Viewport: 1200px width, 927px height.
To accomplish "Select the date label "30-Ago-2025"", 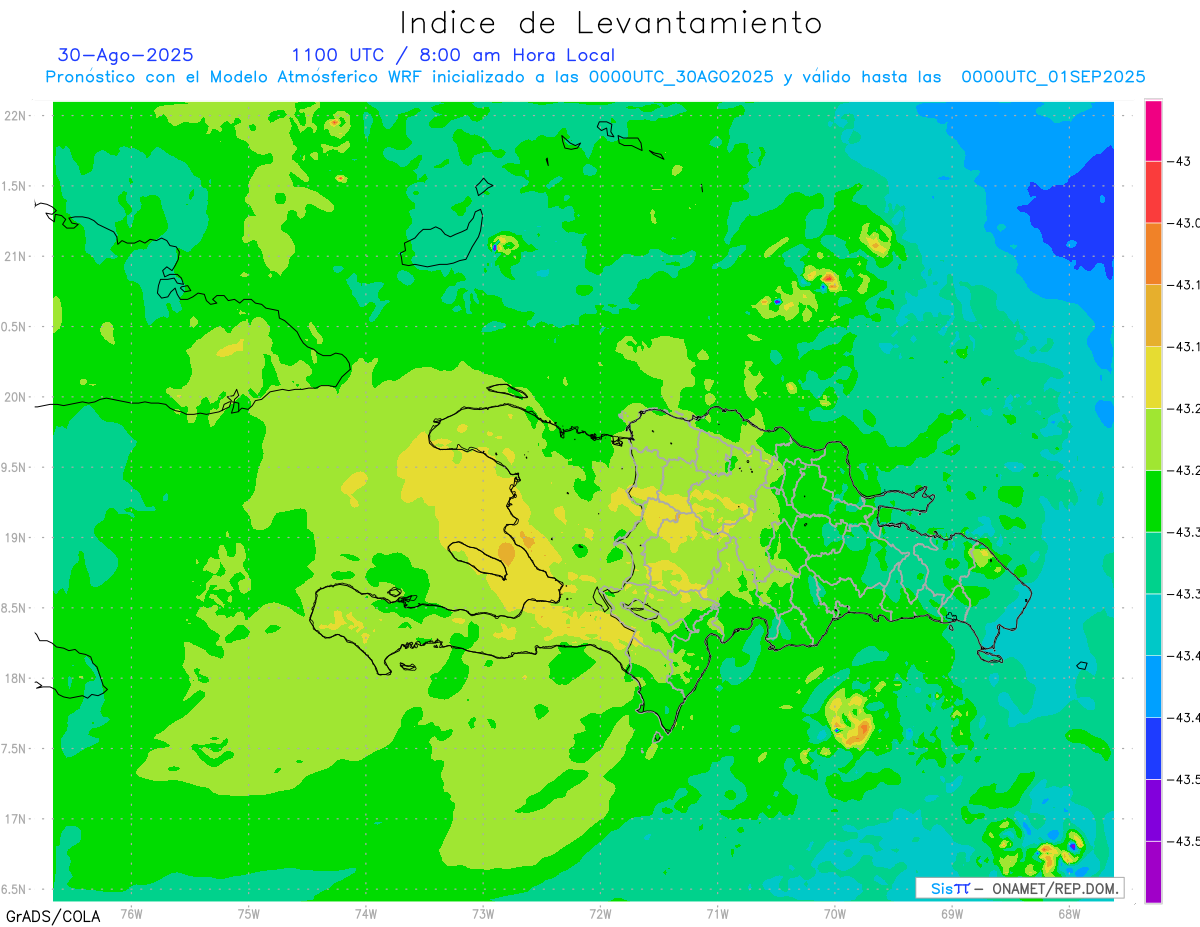I will [126, 55].
